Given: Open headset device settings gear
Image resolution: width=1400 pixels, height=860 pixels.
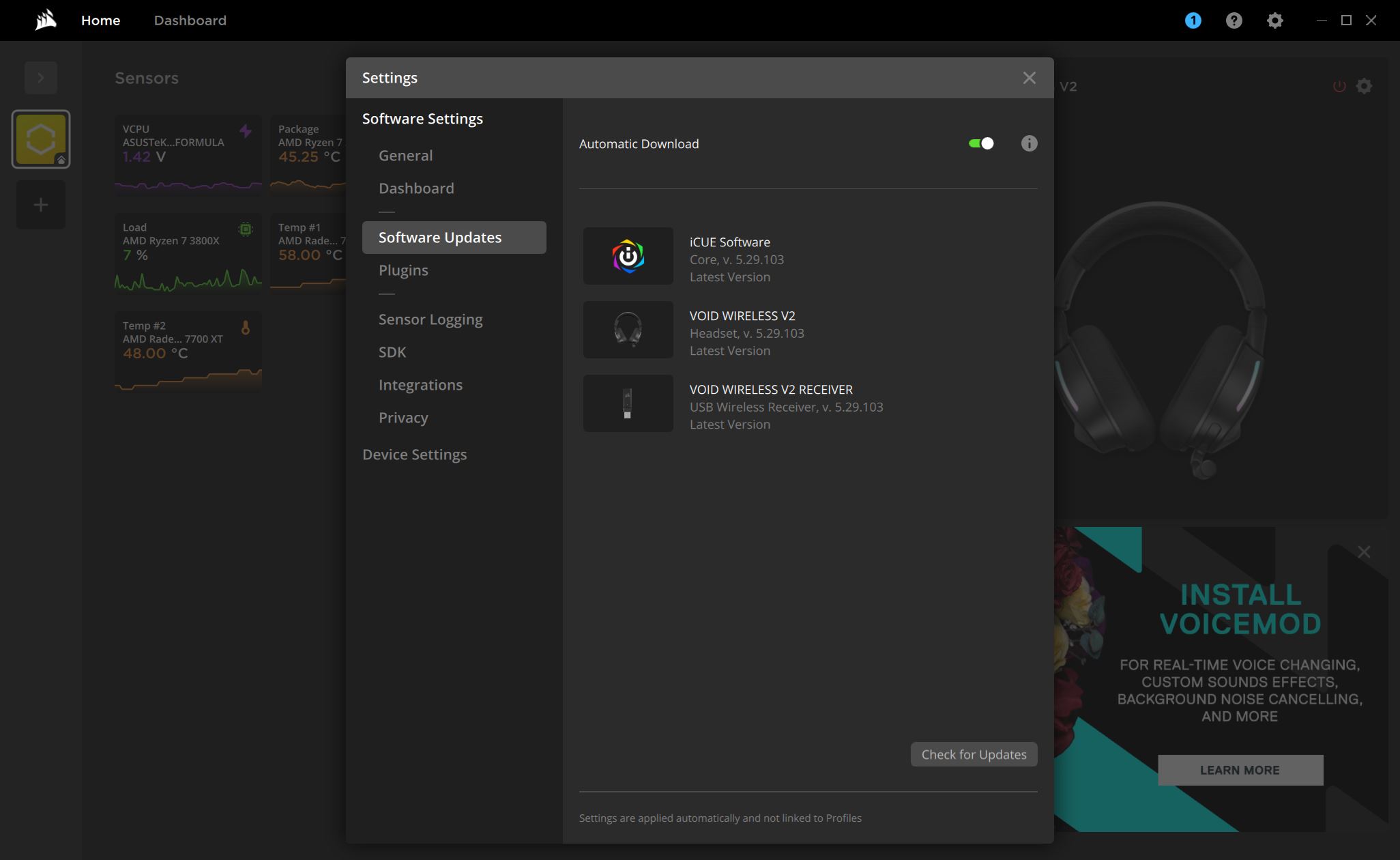Looking at the screenshot, I should tap(1364, 86).
